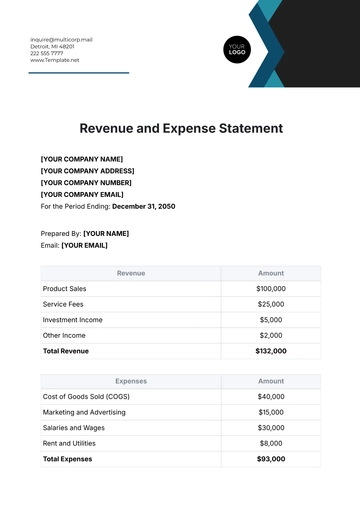Click the [YOUR COMPANY NAME] placeholder
Image resolution: width=360 pixels, height=509 pixels.
coord(82,159)
